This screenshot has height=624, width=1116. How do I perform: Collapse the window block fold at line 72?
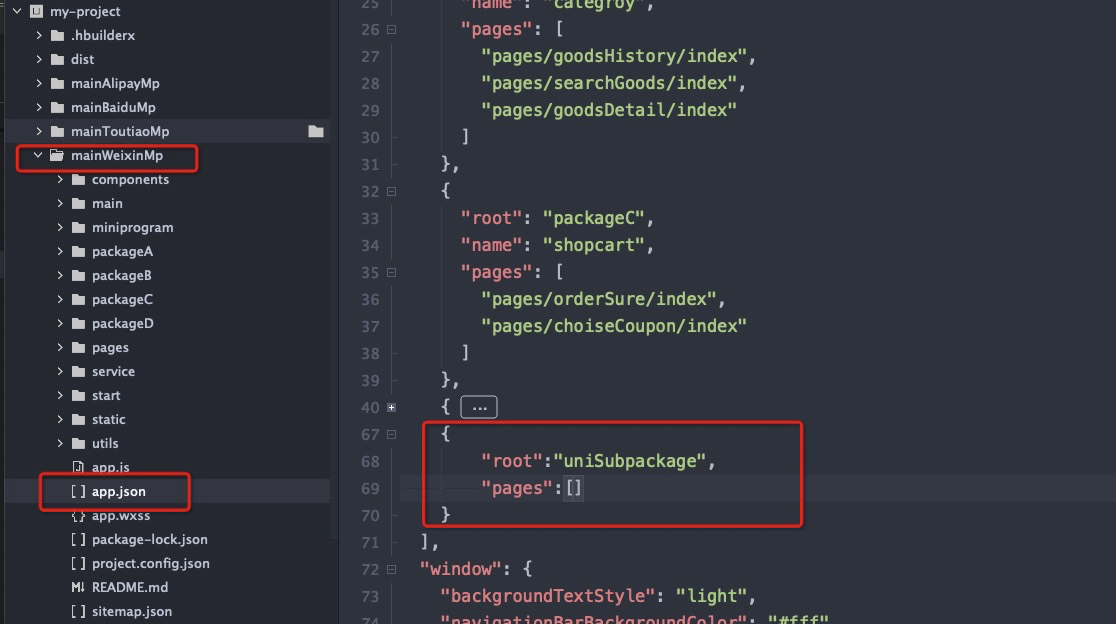coord(391,569)
